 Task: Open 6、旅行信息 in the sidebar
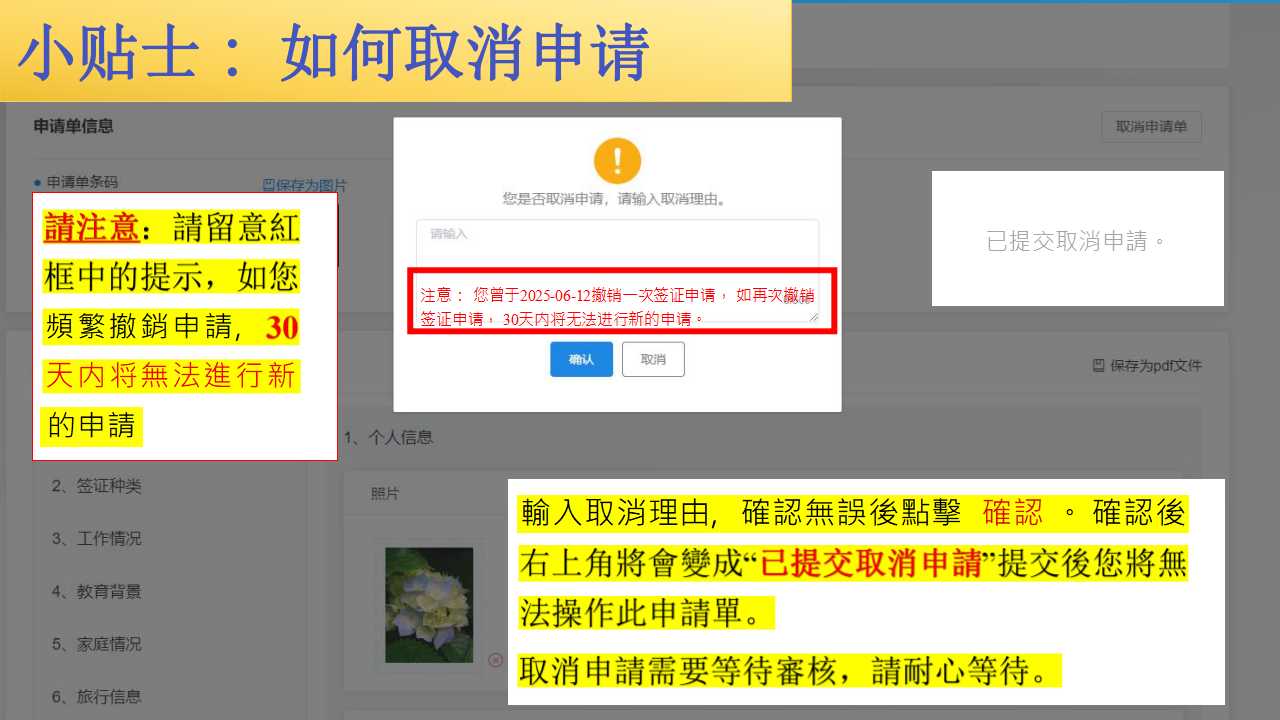[x=97, y=697]
